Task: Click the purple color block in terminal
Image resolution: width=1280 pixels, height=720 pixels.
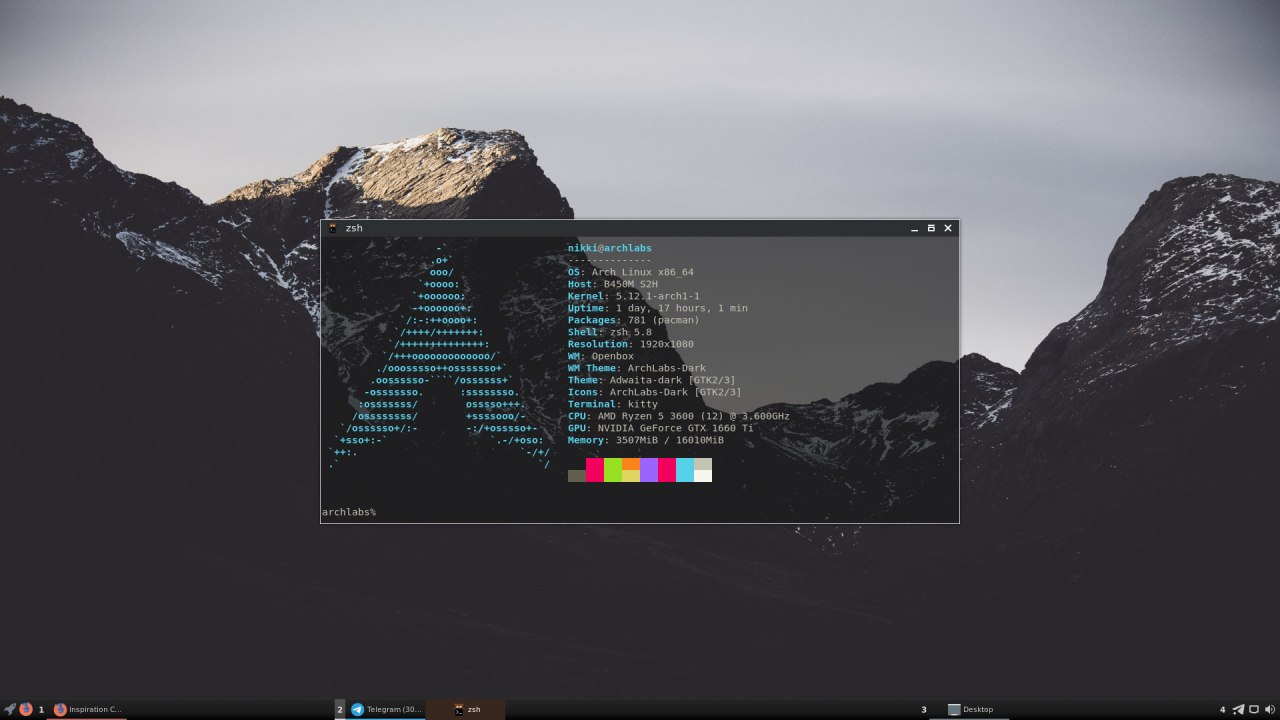Action: [x=649, y=470]
